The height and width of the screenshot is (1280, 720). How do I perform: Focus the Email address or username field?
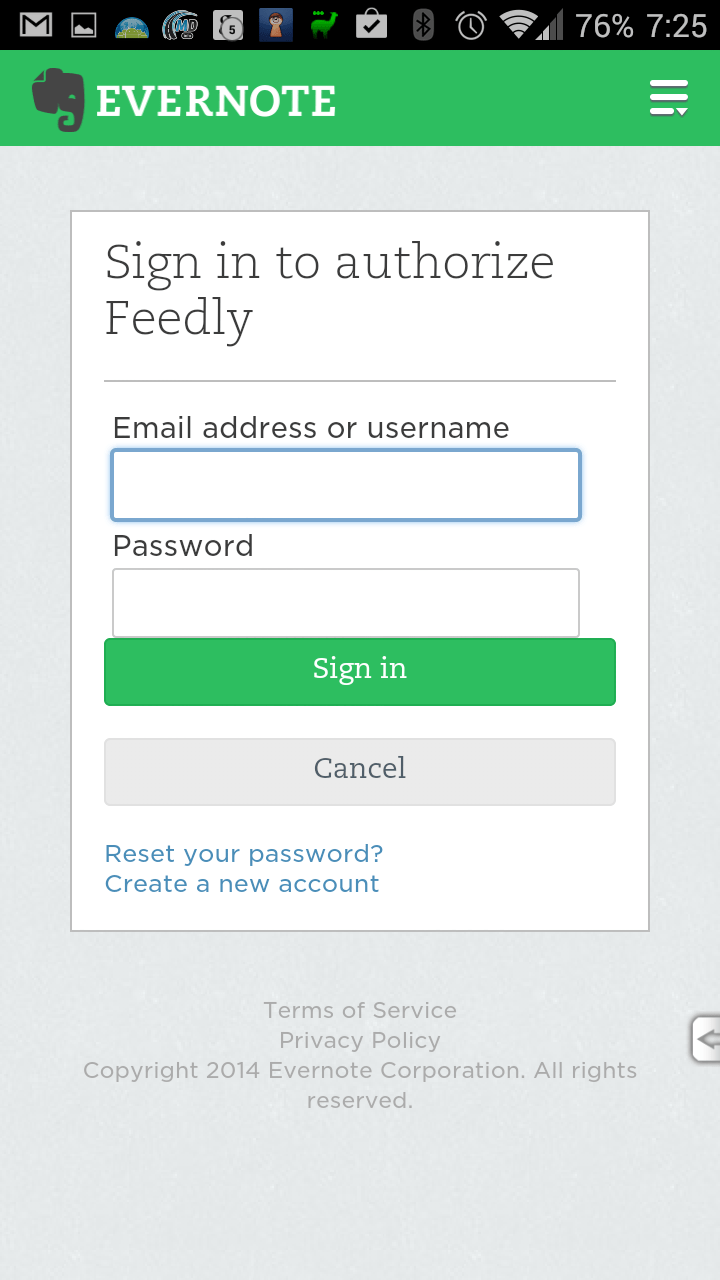click(345, 485)
